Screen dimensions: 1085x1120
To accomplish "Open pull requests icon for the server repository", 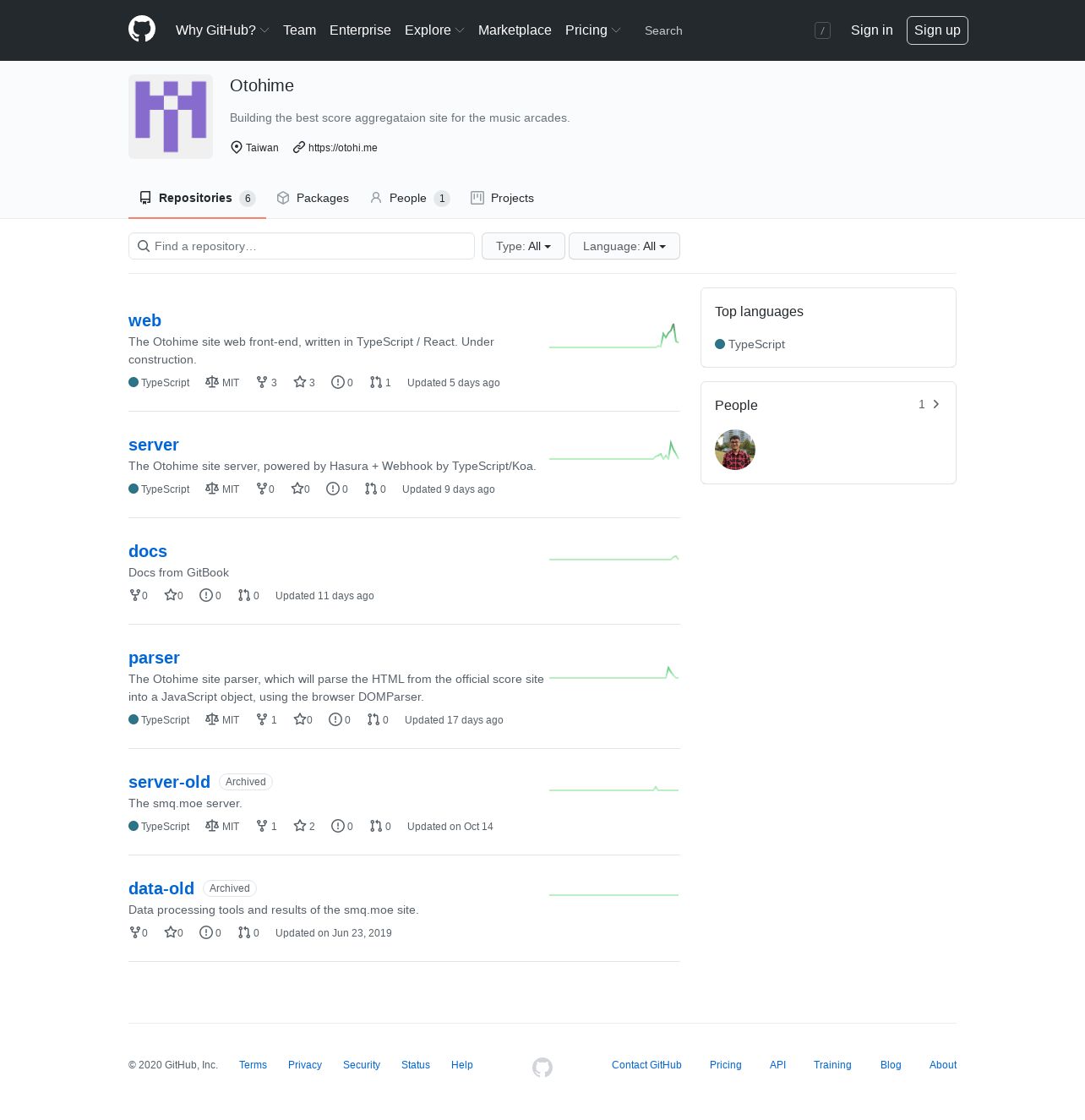I will pos(370,489).
